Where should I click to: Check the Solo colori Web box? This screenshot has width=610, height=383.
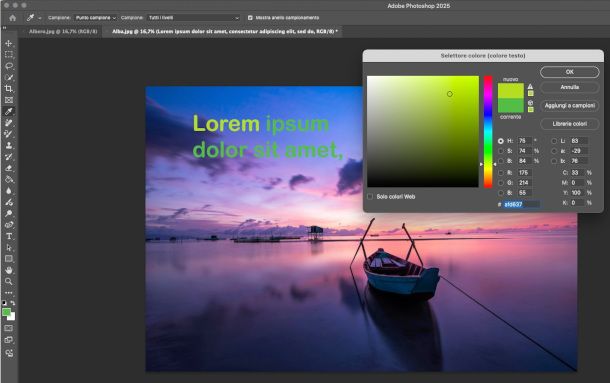tap(370, 197)
